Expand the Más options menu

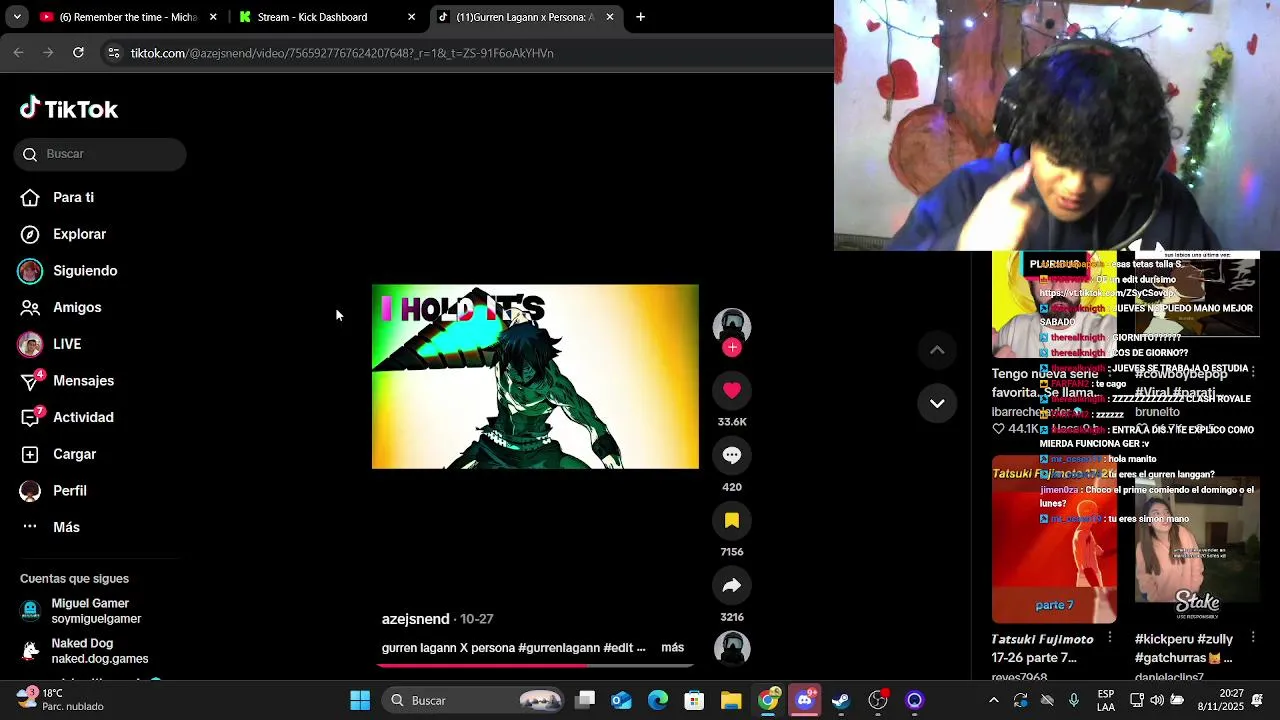pos(50,527)
